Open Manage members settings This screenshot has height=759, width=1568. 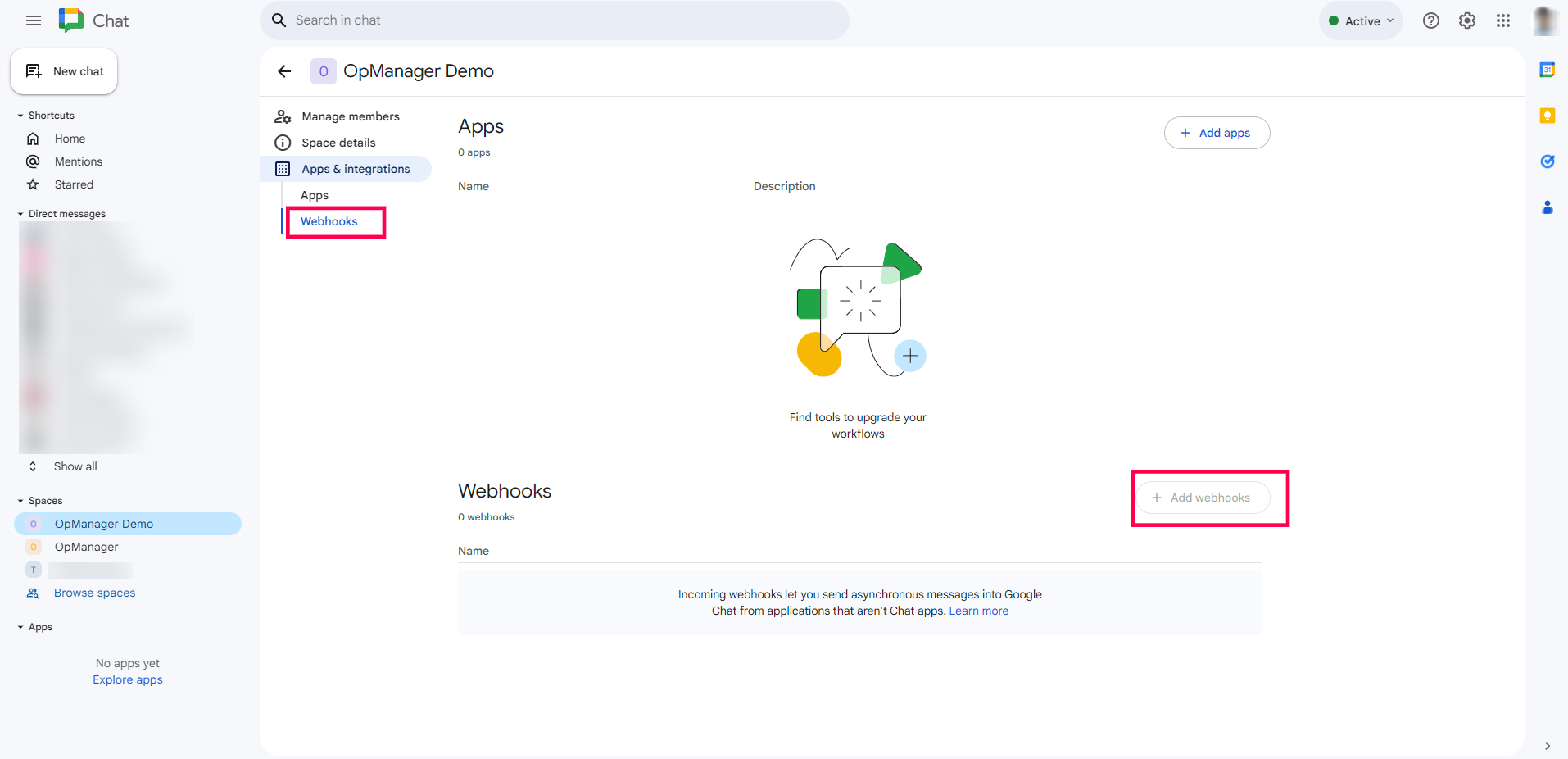click(351, 116)
